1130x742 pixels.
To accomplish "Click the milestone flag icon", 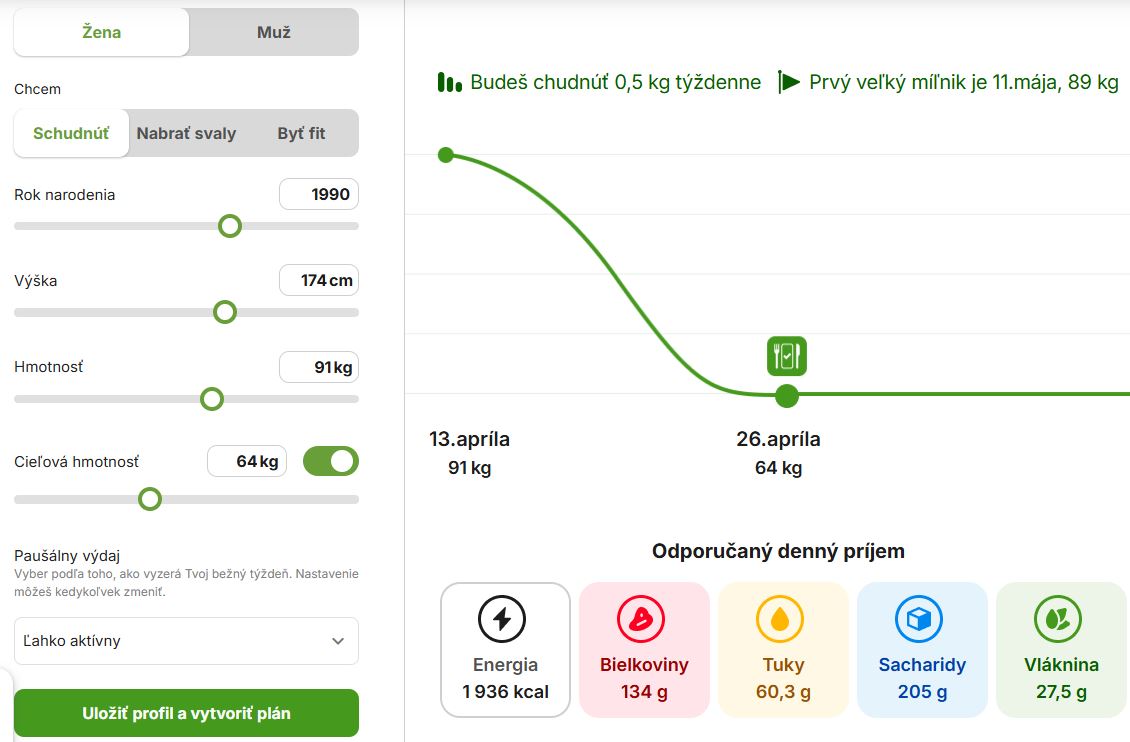I will 789,82.
